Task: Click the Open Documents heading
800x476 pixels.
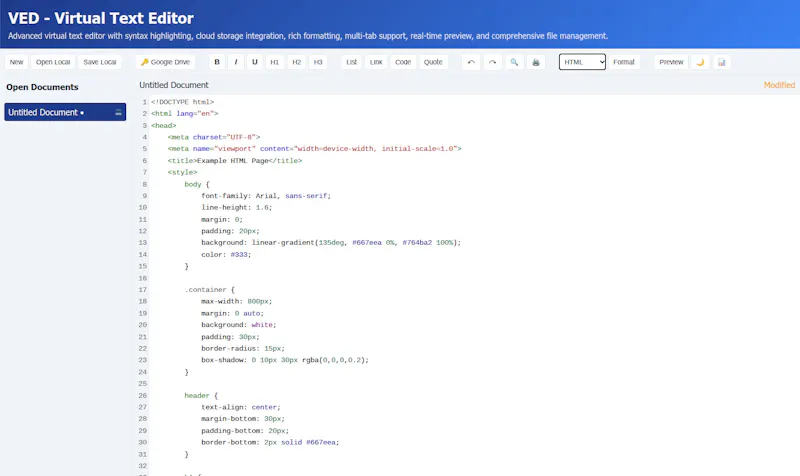Action: coord(42,87)
